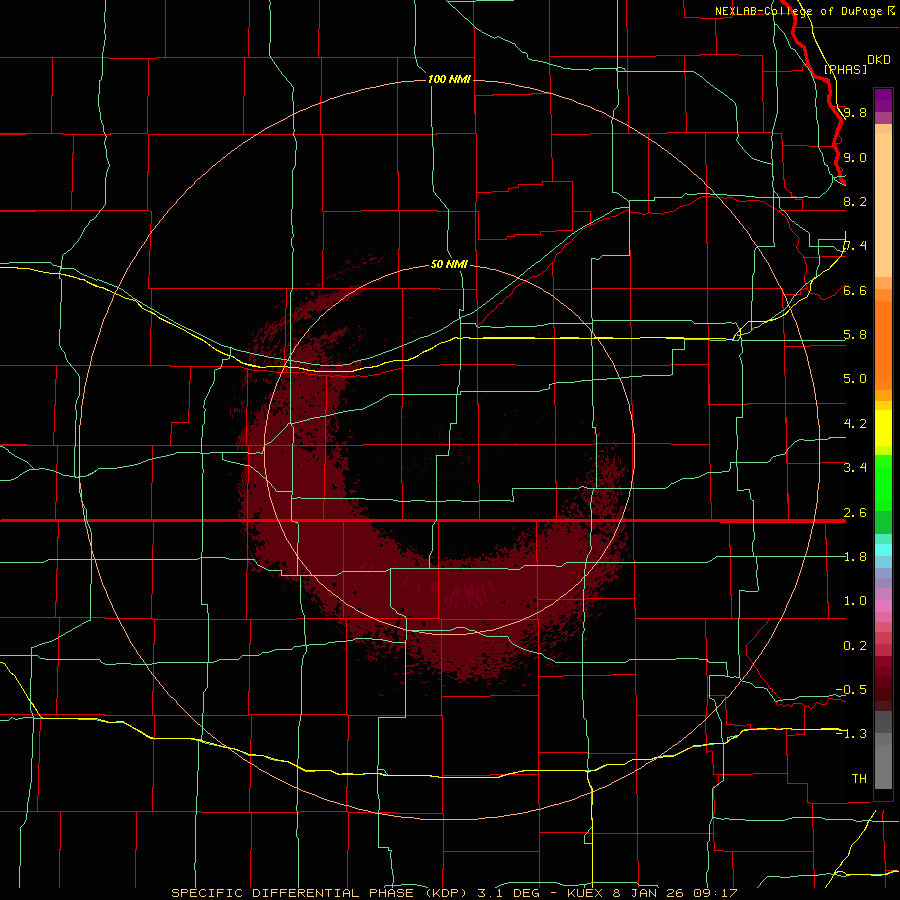Click the 5.8 value on the scale
The width and height of the screenshot is (900, 900).
click(x=855, y=335)
